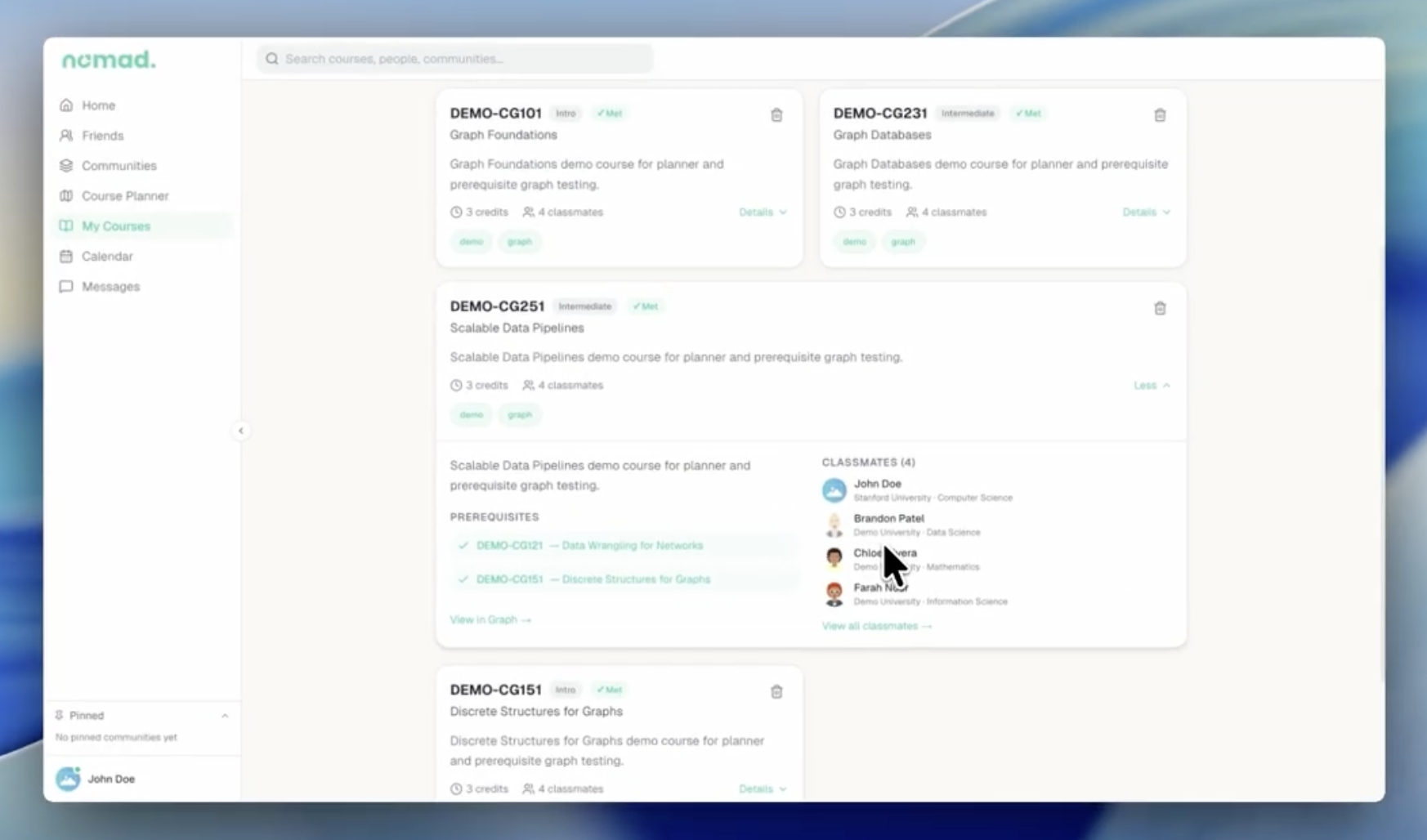
Task: Open John Doe account name at bottom
Action: (111, 780)
